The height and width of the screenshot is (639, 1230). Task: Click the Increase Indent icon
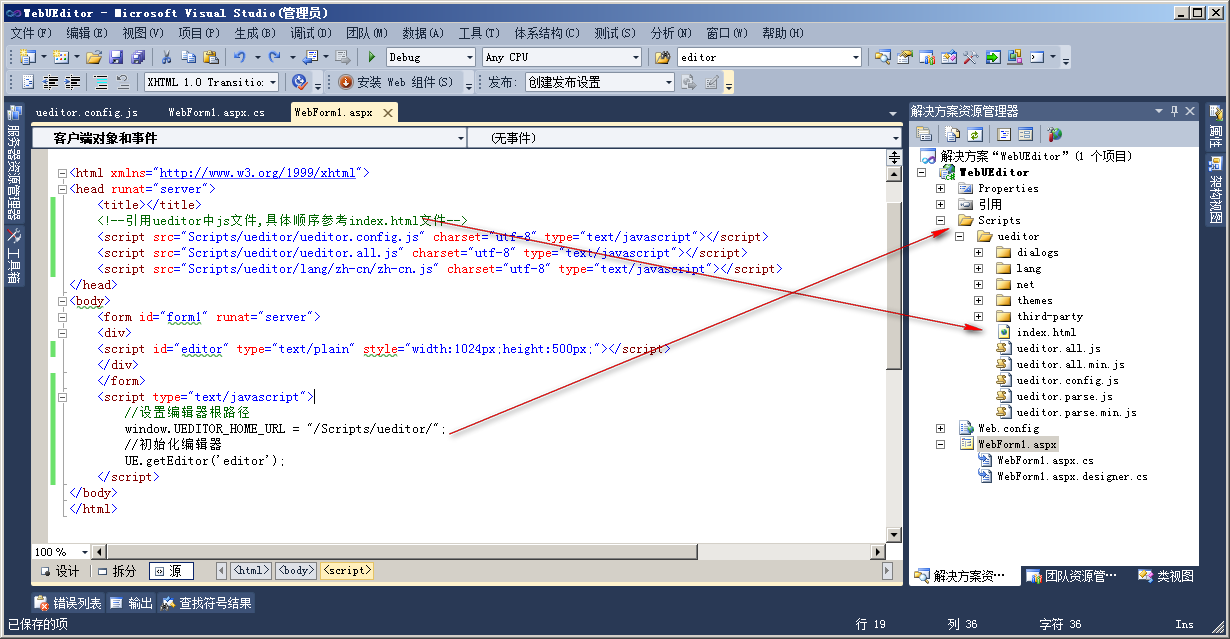72,82
